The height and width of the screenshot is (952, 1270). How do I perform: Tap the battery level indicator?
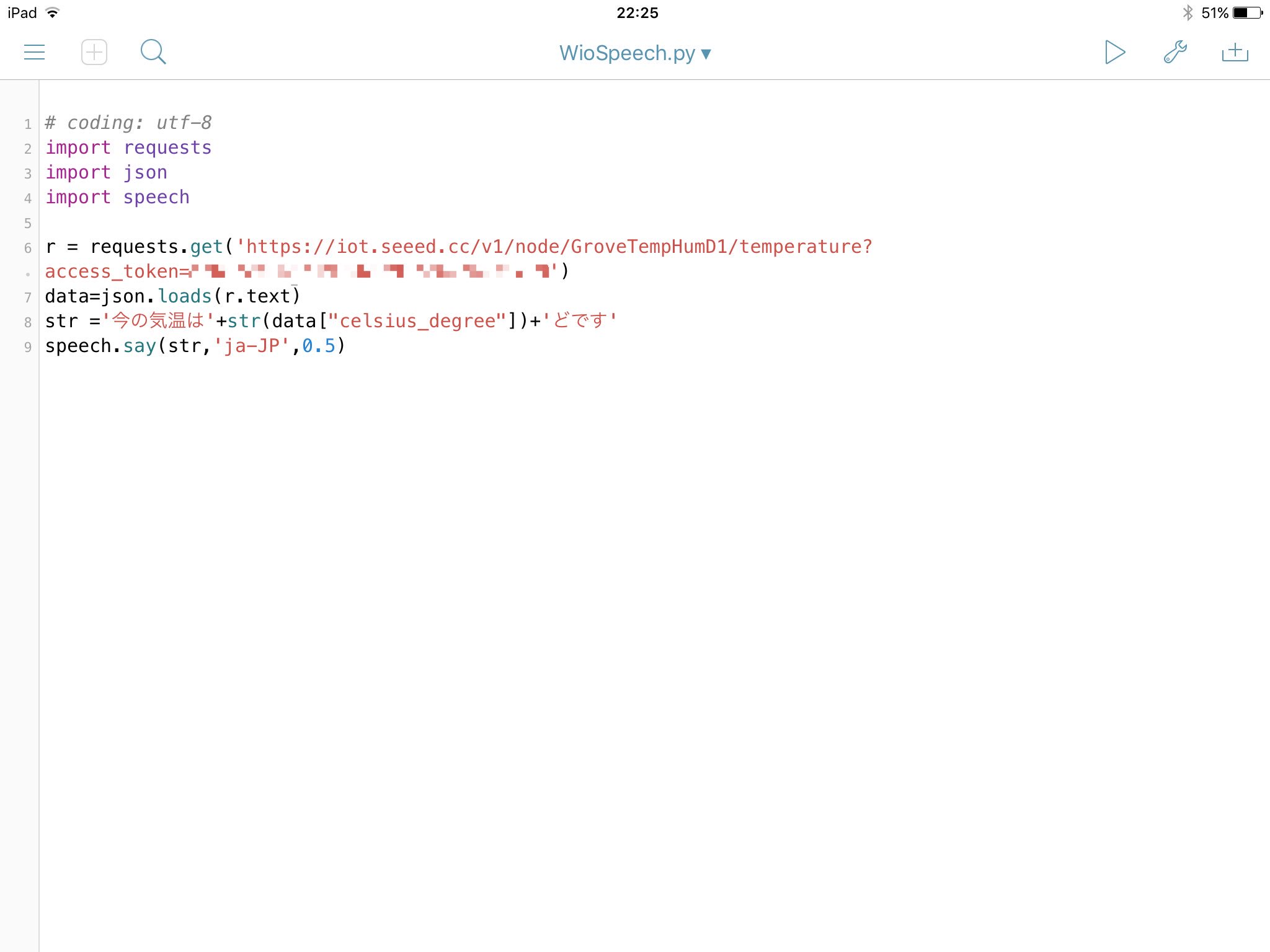[x=1245, y=11]
